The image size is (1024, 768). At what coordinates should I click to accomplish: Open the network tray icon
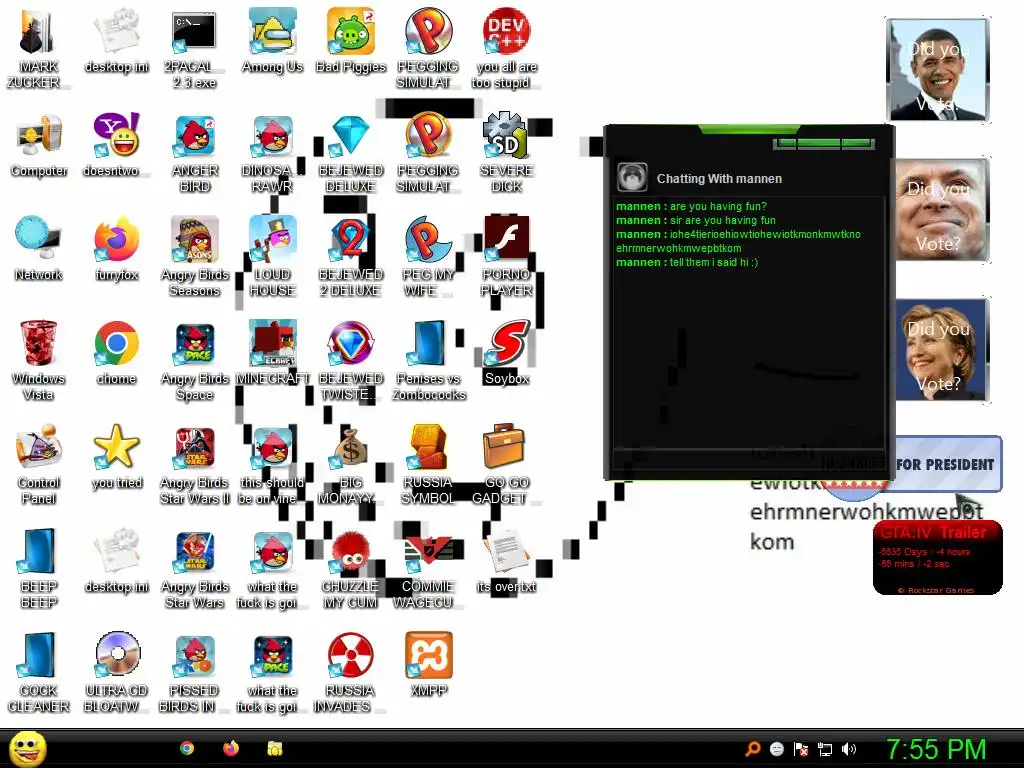[x=825, y=749]
